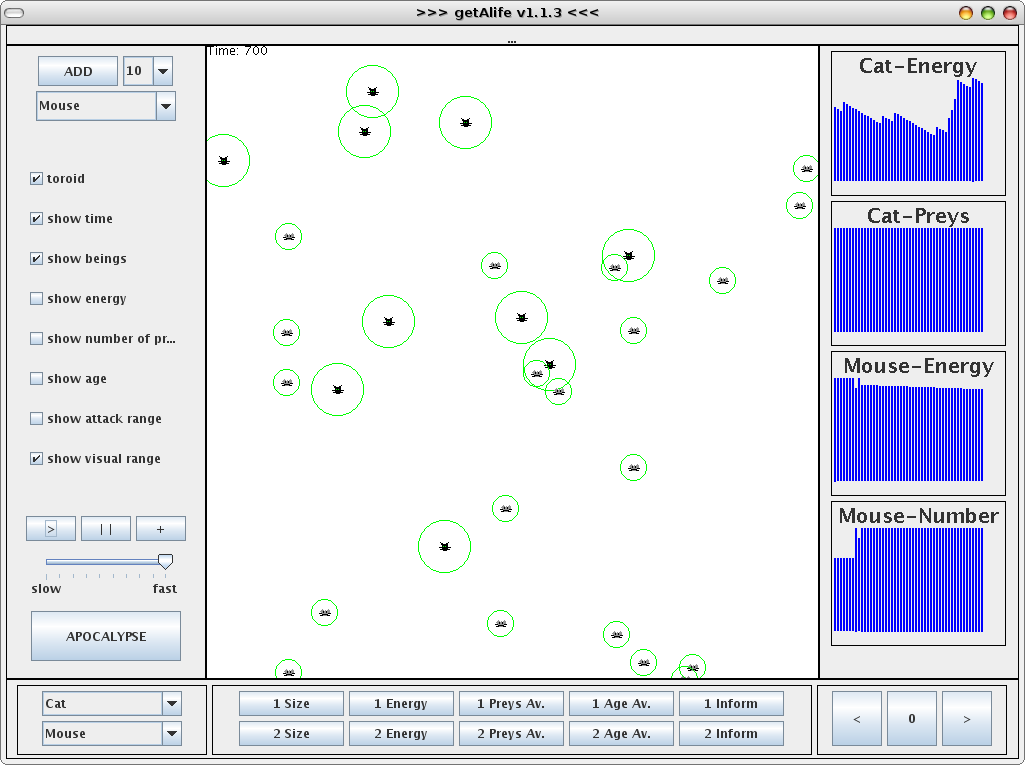Click the ellipsis handle above the simulation area

(x=512, y=41)
